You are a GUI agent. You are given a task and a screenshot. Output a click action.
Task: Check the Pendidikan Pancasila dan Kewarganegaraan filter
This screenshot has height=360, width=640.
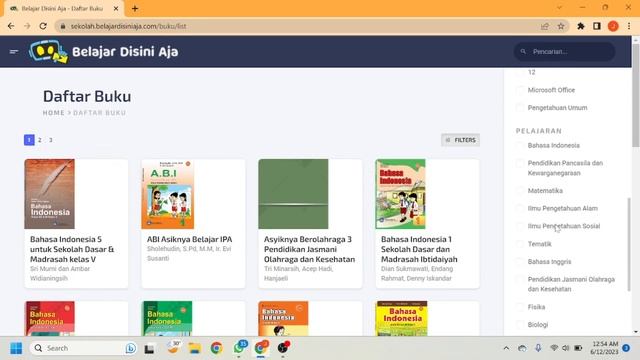click(520, 163)
